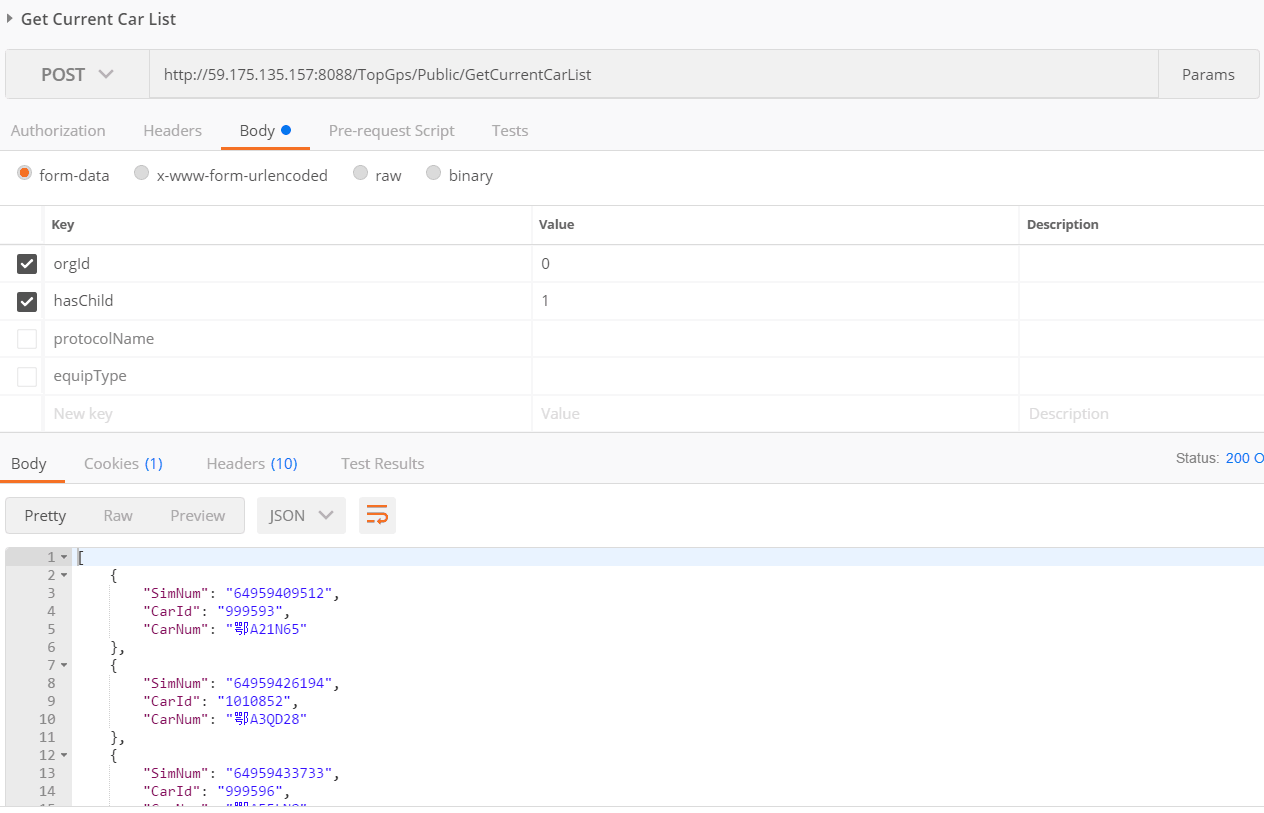1264x813 pixels.
Task: Click the wrap lines icon in response toolbar
Action: (x=377, y=515)
